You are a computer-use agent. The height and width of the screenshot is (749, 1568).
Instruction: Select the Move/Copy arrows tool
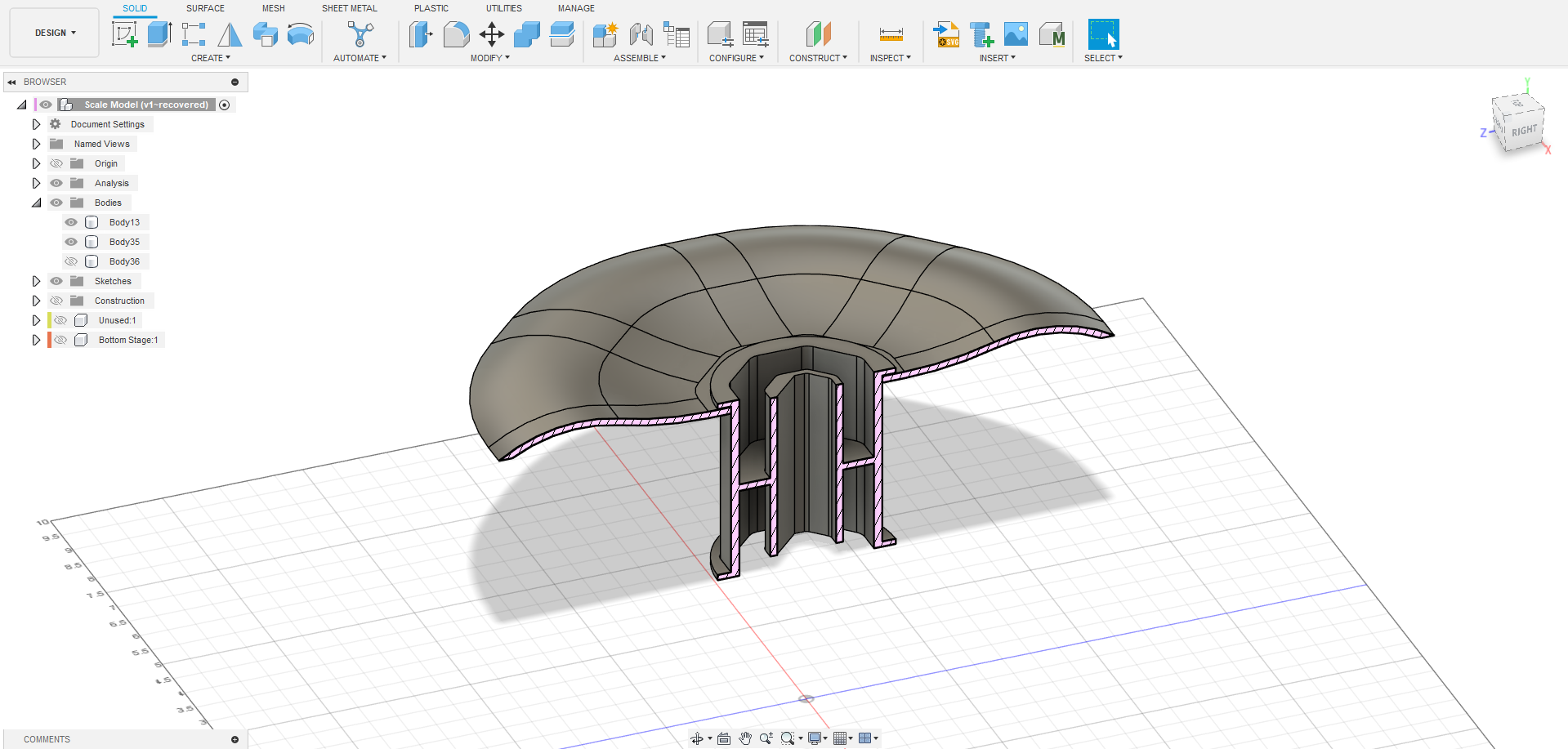pyautogui.click(x=492, y=34)
